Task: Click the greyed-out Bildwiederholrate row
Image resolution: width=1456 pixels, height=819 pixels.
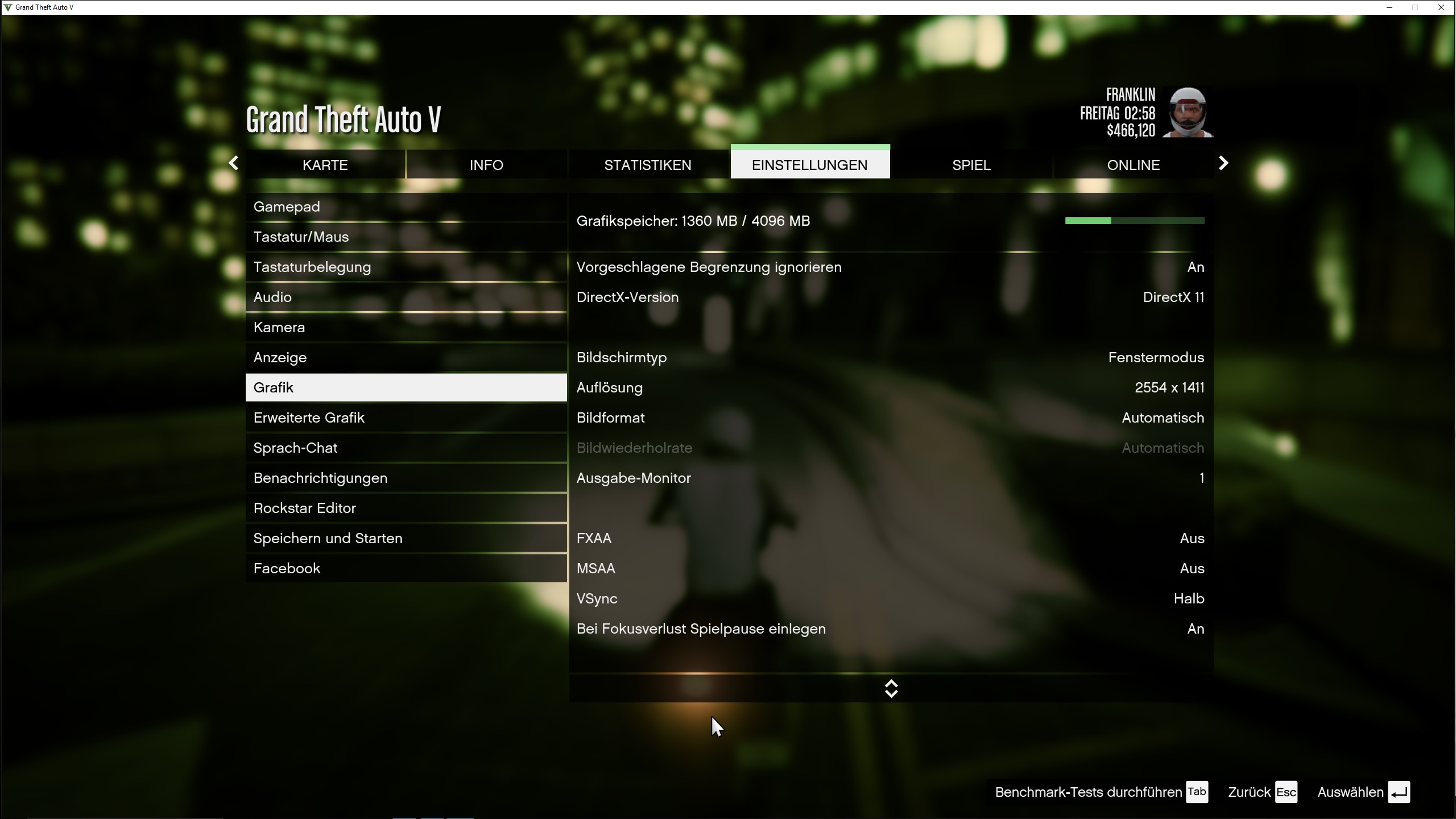Action: [x=891, y=448]
